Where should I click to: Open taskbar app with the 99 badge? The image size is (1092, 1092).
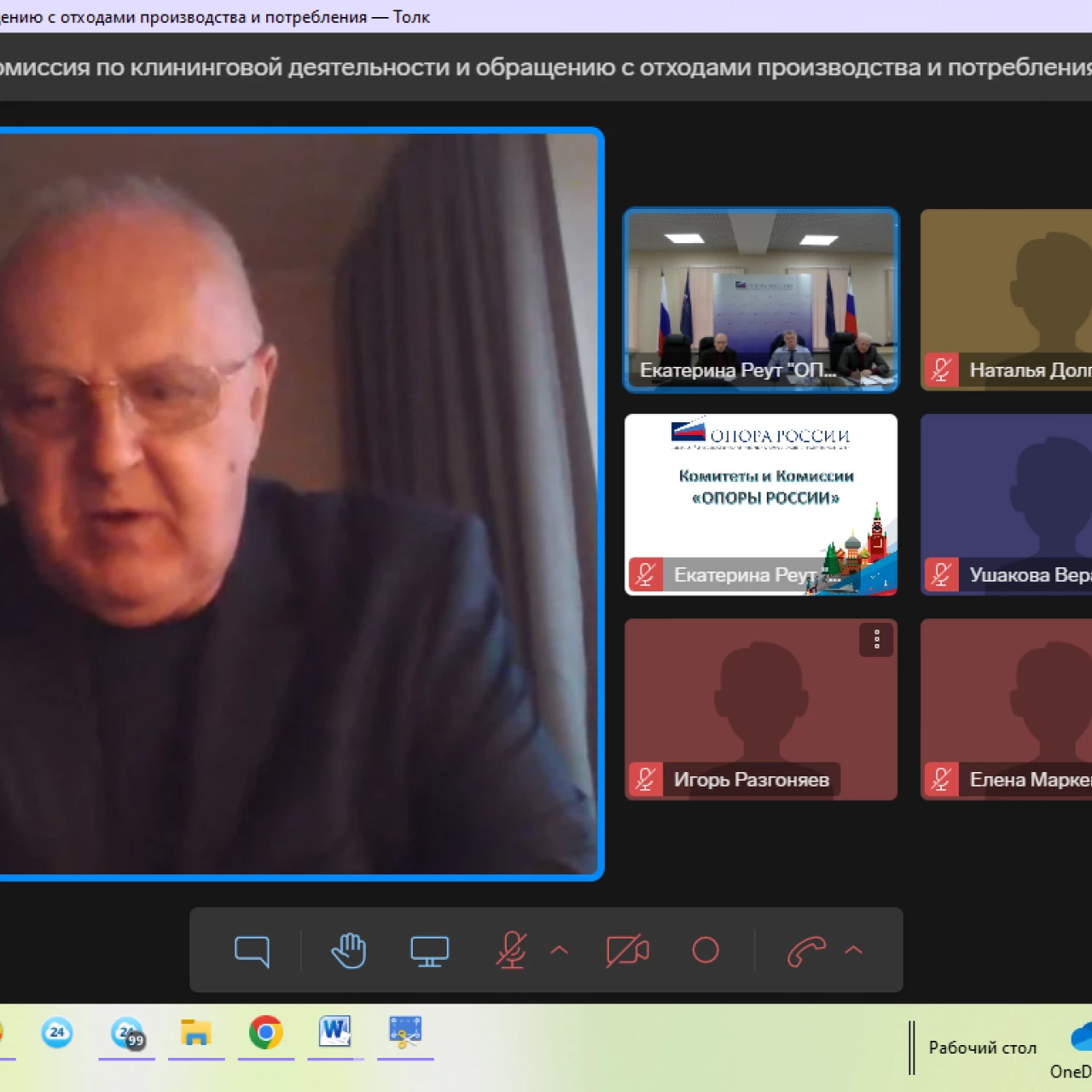(x=127, y=1033)
